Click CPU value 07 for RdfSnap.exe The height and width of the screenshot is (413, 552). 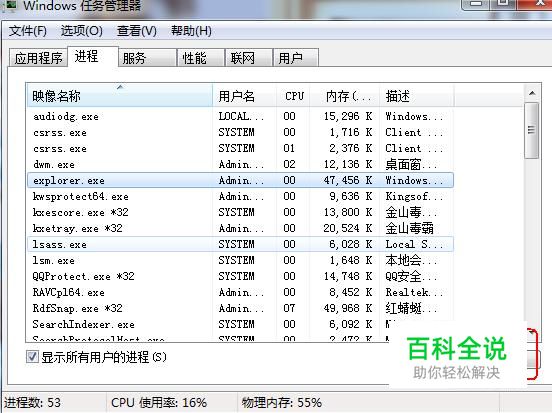point(289,308)
